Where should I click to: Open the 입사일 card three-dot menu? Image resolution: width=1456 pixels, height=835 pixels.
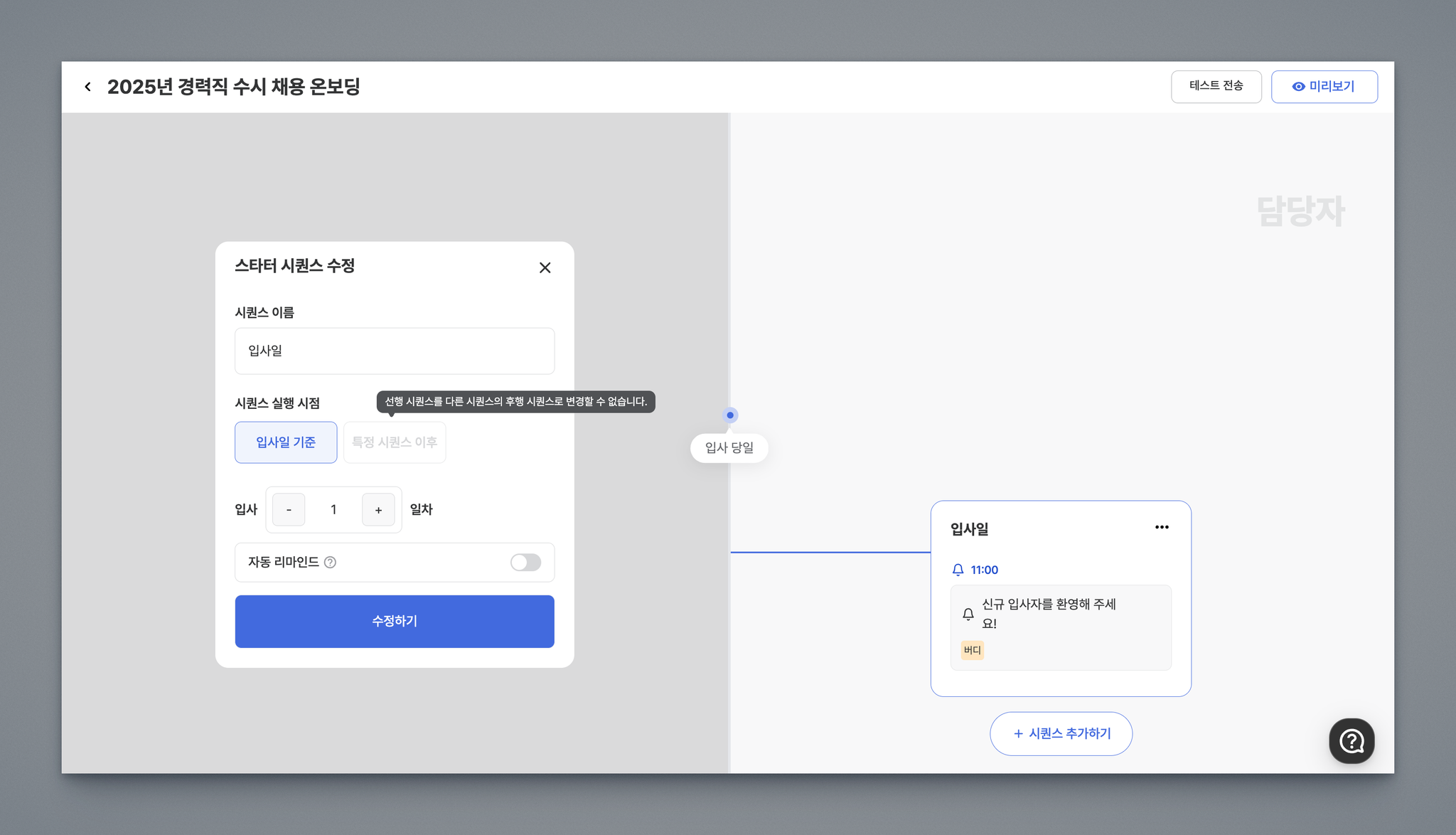coord(1162,527)
